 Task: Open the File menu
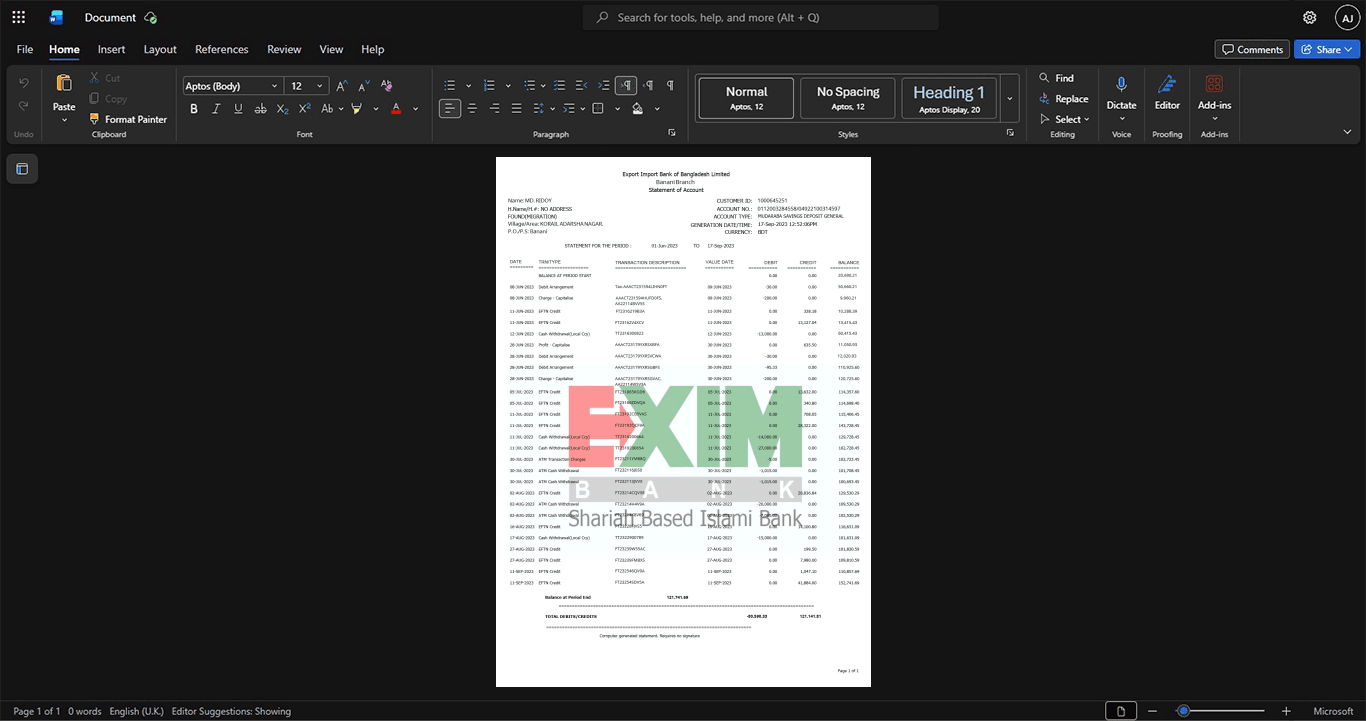(x=25, y=49)
